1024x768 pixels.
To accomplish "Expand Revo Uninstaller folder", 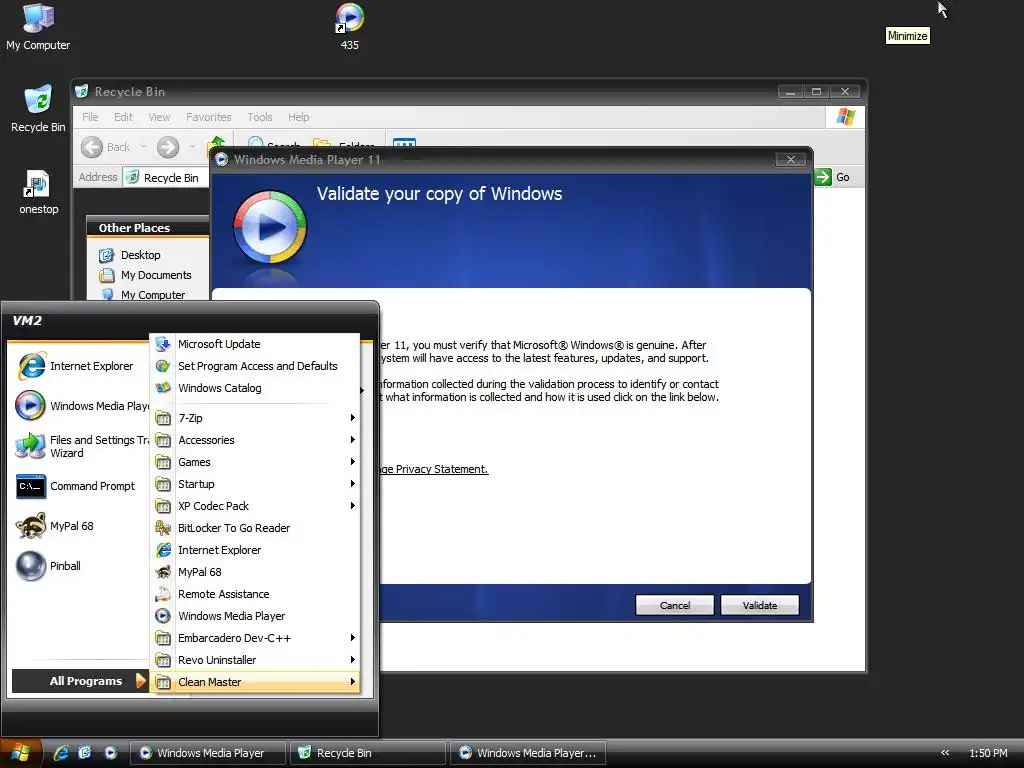I will (x=255, y=660).
